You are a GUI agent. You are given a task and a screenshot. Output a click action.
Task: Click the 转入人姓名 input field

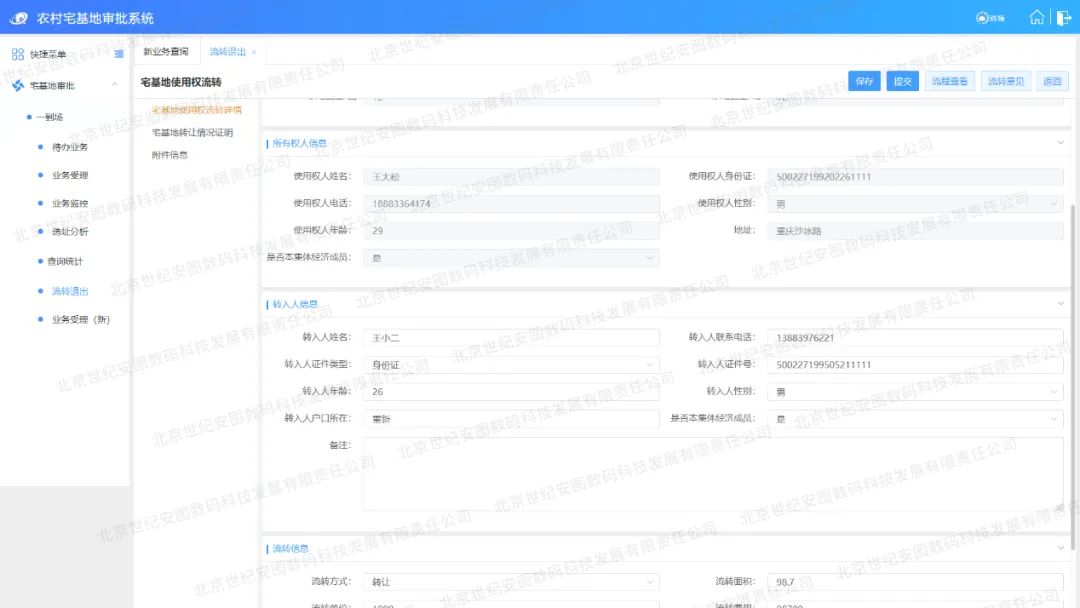point(510,338)
